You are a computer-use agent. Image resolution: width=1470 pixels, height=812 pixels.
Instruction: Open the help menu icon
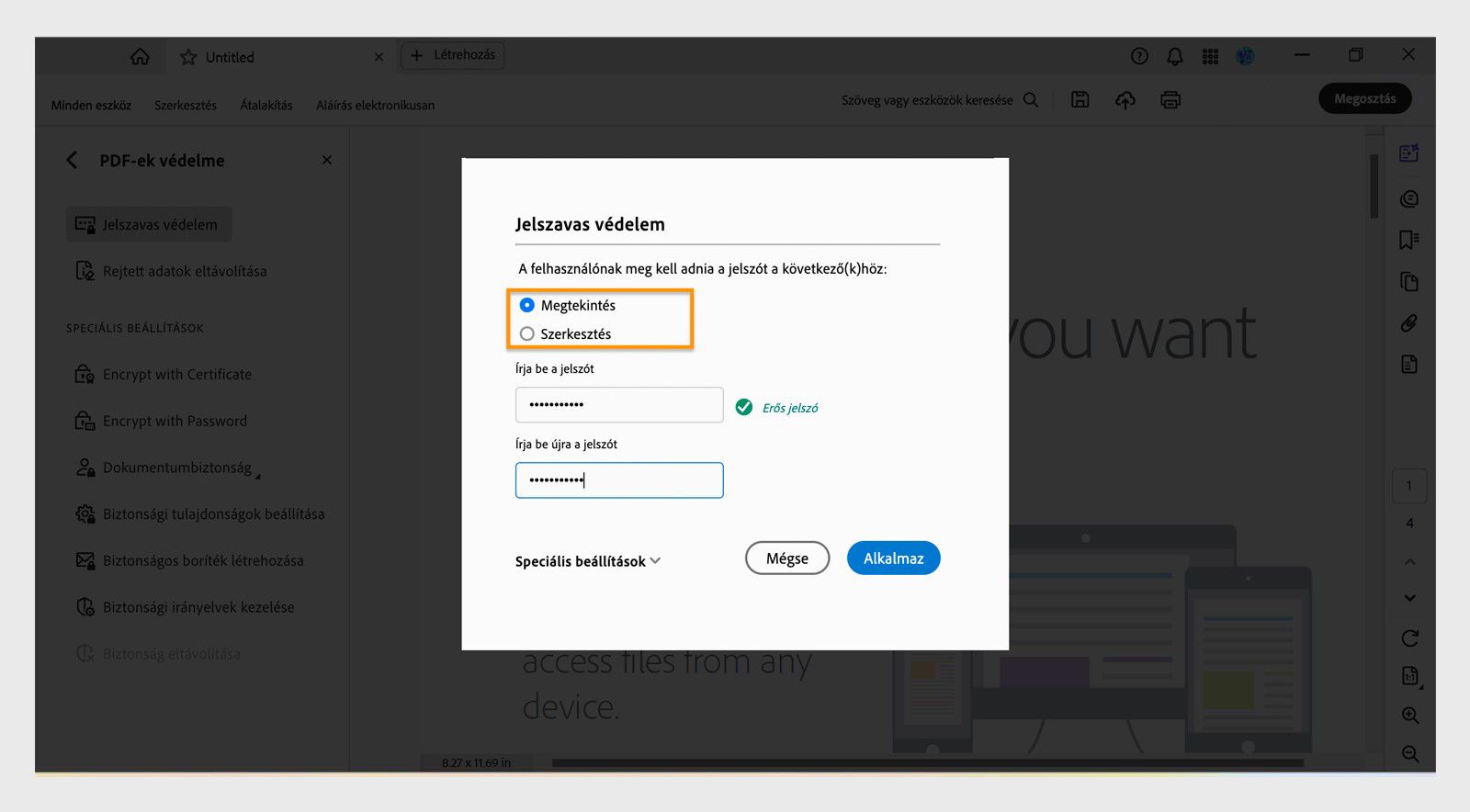click(x=1139, y=56)
